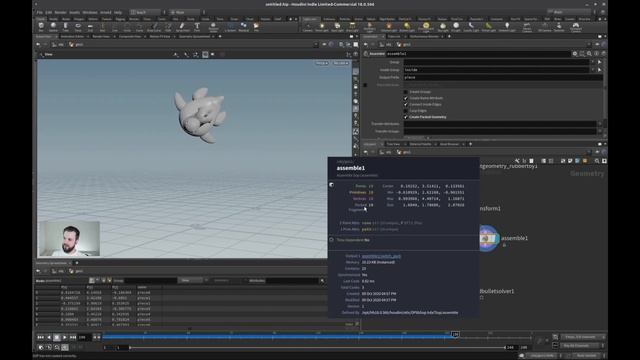
Task: Add a Sky Light from the shelf
Action: click(443, 27)
